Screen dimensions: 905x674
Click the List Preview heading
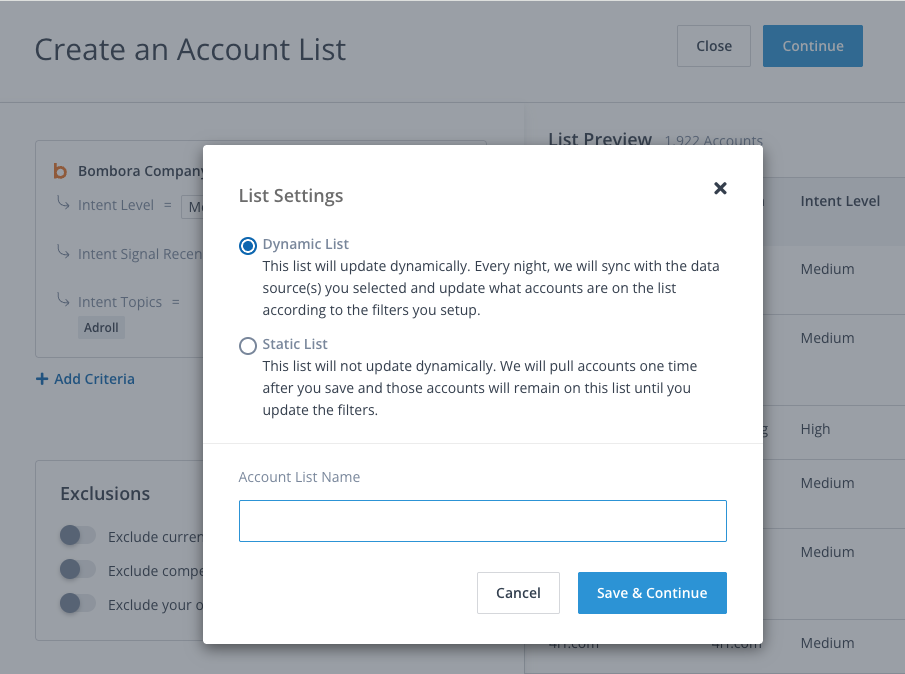tap(600, 140)
